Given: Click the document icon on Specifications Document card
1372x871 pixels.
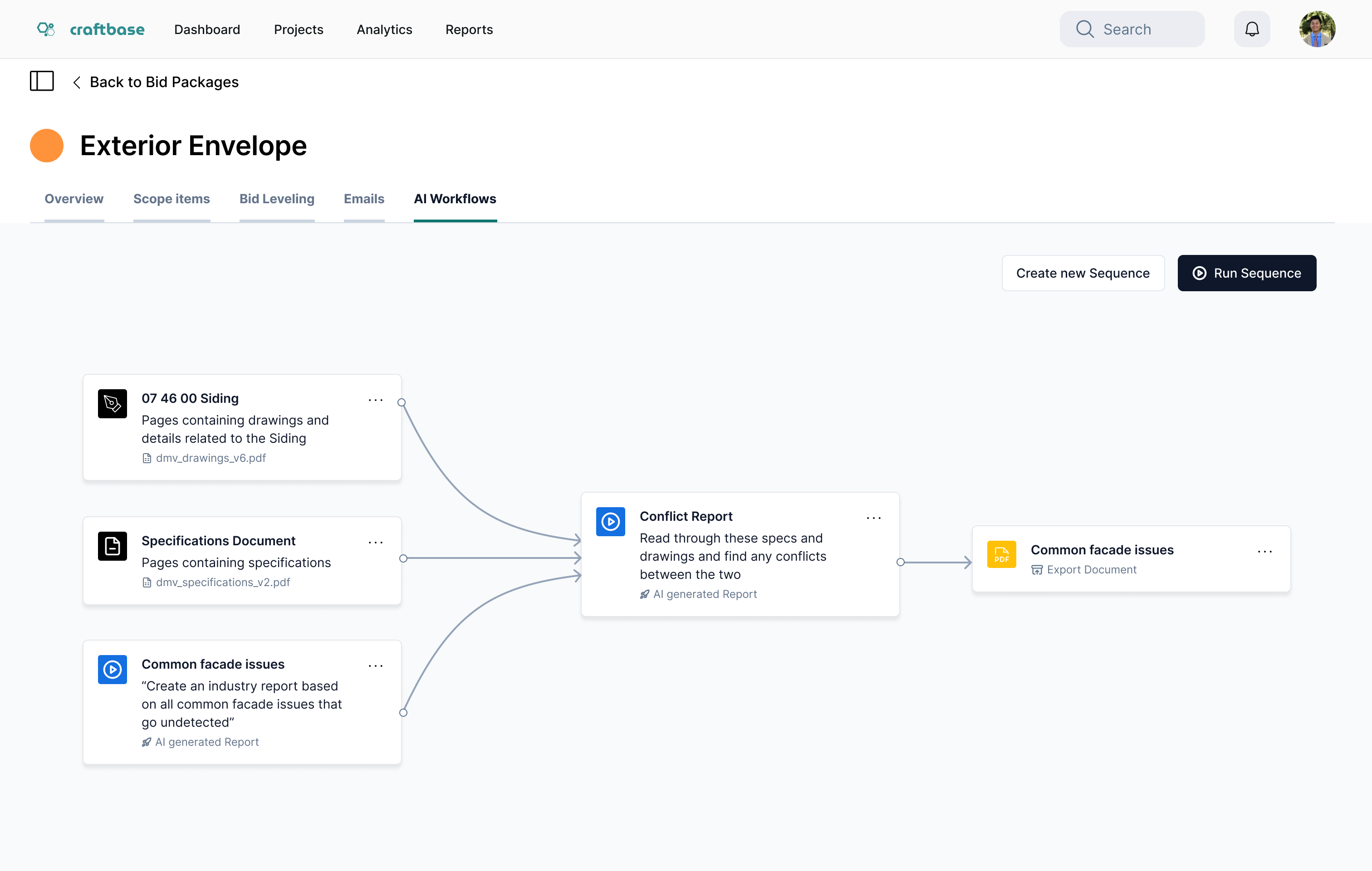Looking at the screenshot, I should [112, 546].
